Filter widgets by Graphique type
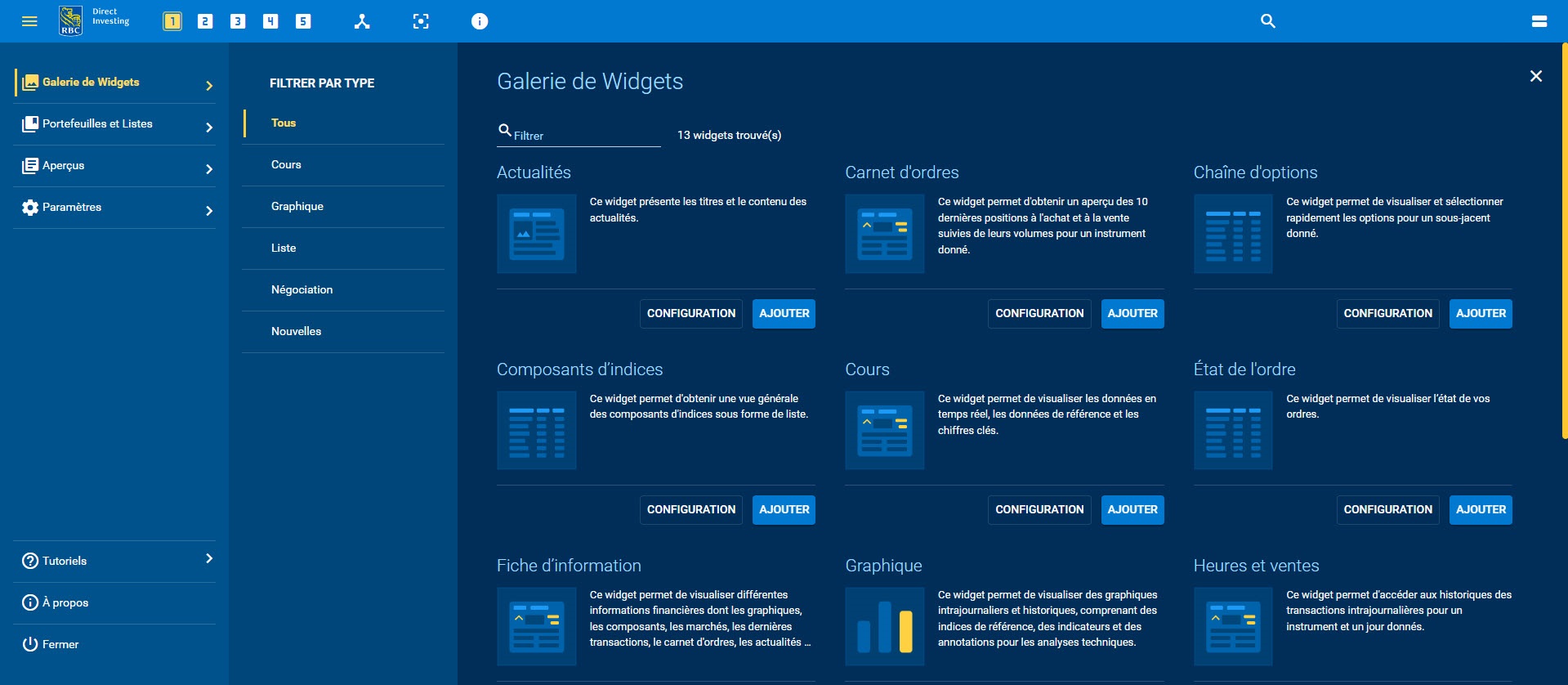 (343, 207)
